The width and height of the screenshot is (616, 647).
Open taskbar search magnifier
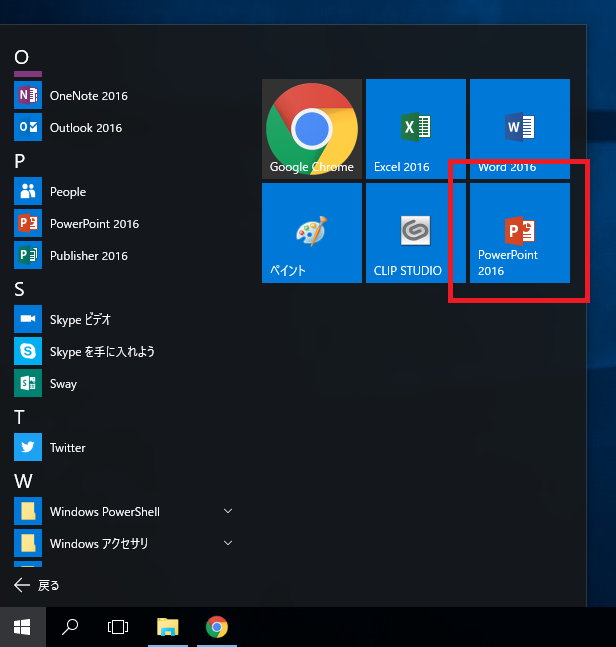(70, 627)
